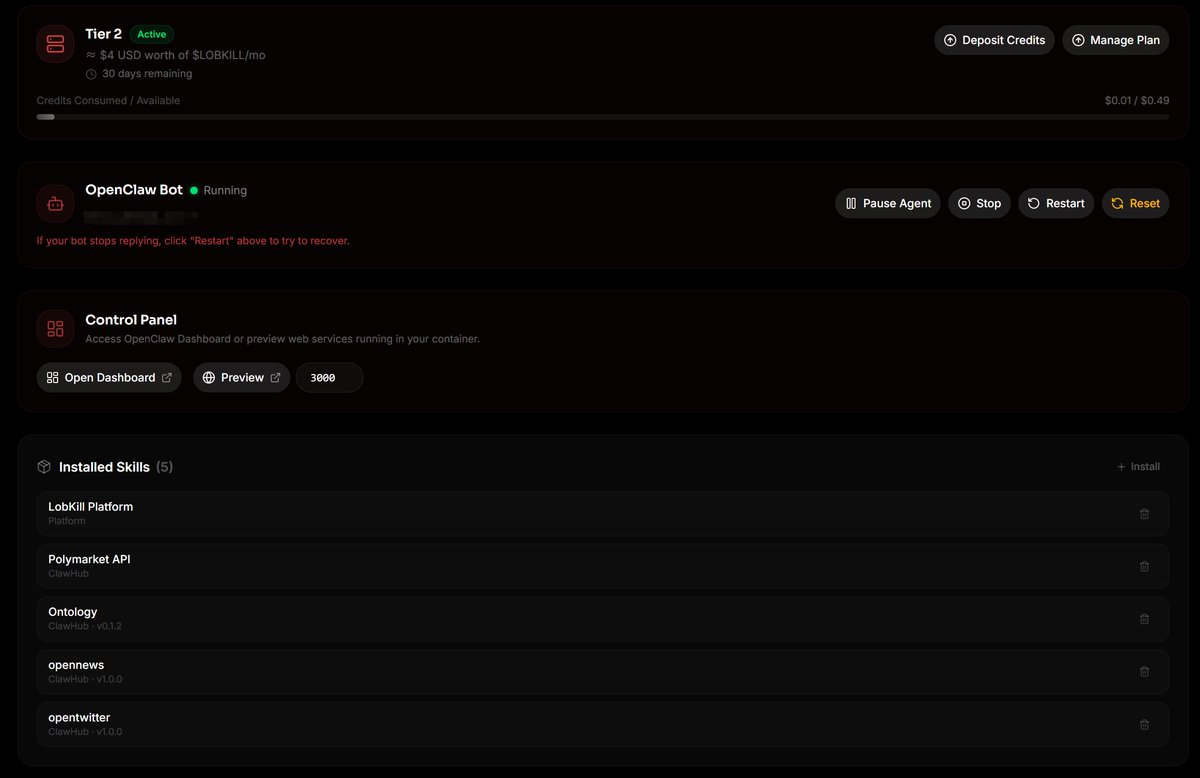Deposit Credits to the account
The width and height of the screenshot is (1200, 778).
tap(994, 40)
